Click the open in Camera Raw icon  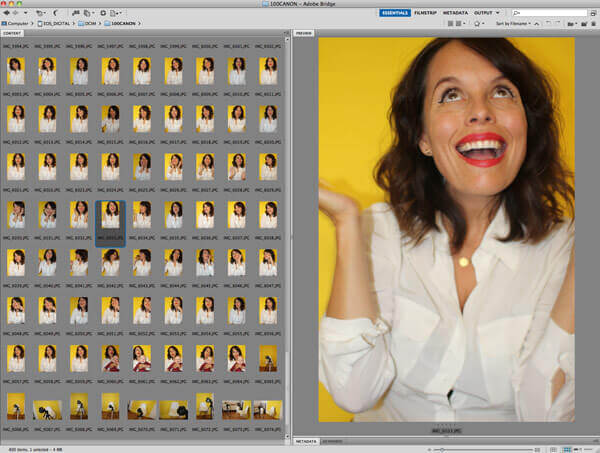pos(103,13)
